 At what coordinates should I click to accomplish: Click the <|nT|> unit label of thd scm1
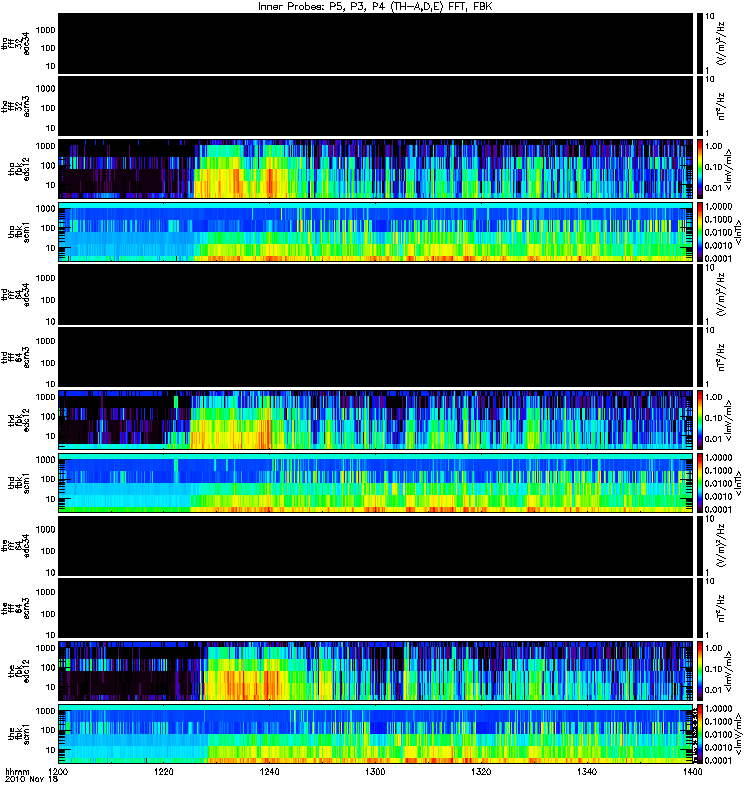click(738, 483)
